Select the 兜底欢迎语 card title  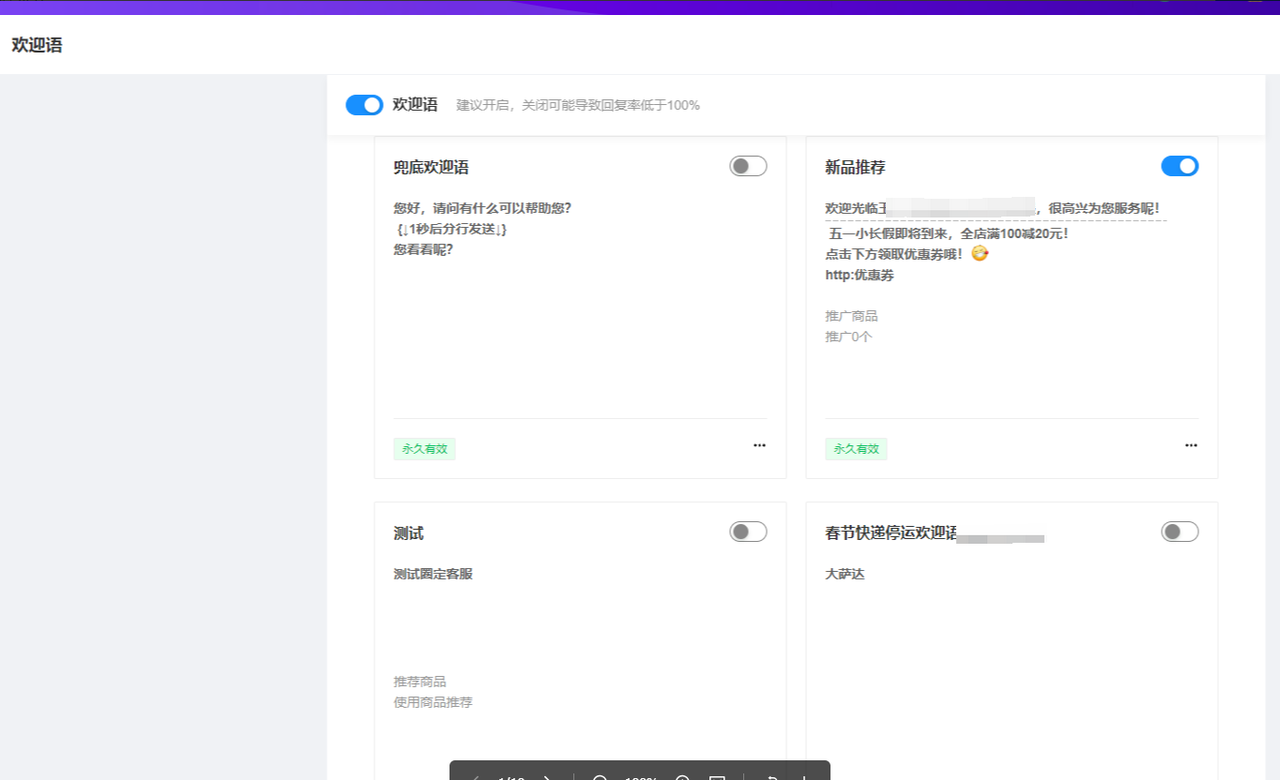pos(431,168)
